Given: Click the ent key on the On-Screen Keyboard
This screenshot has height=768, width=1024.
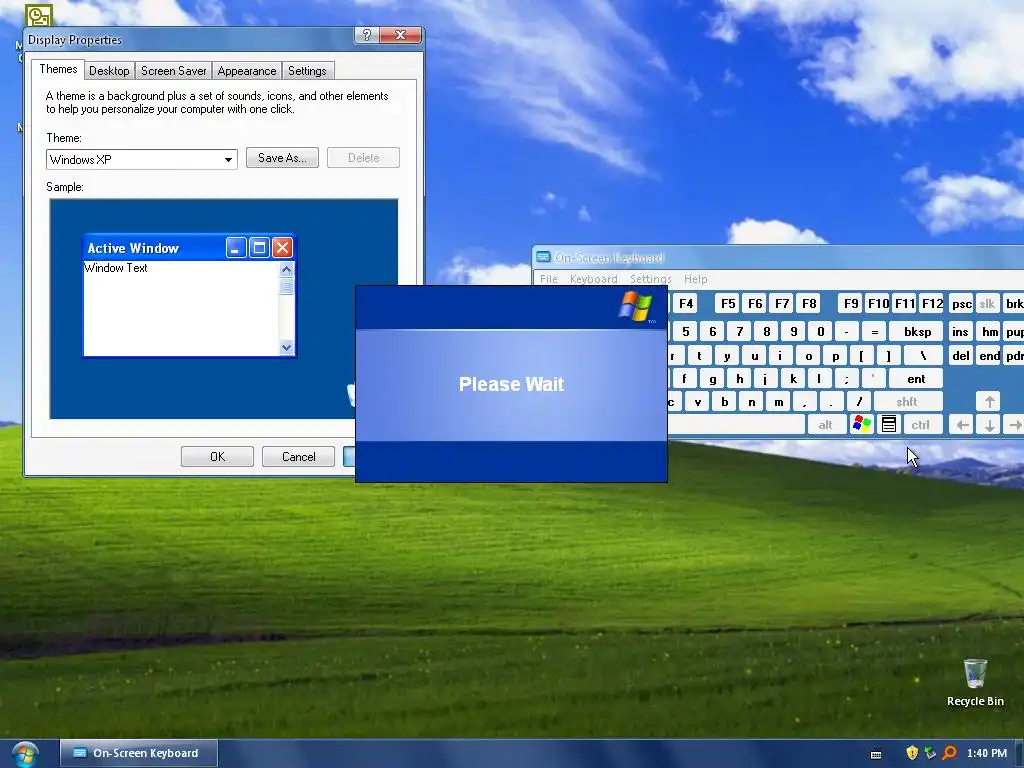Looking at the screenshot, I should click(x=916, y=379).
